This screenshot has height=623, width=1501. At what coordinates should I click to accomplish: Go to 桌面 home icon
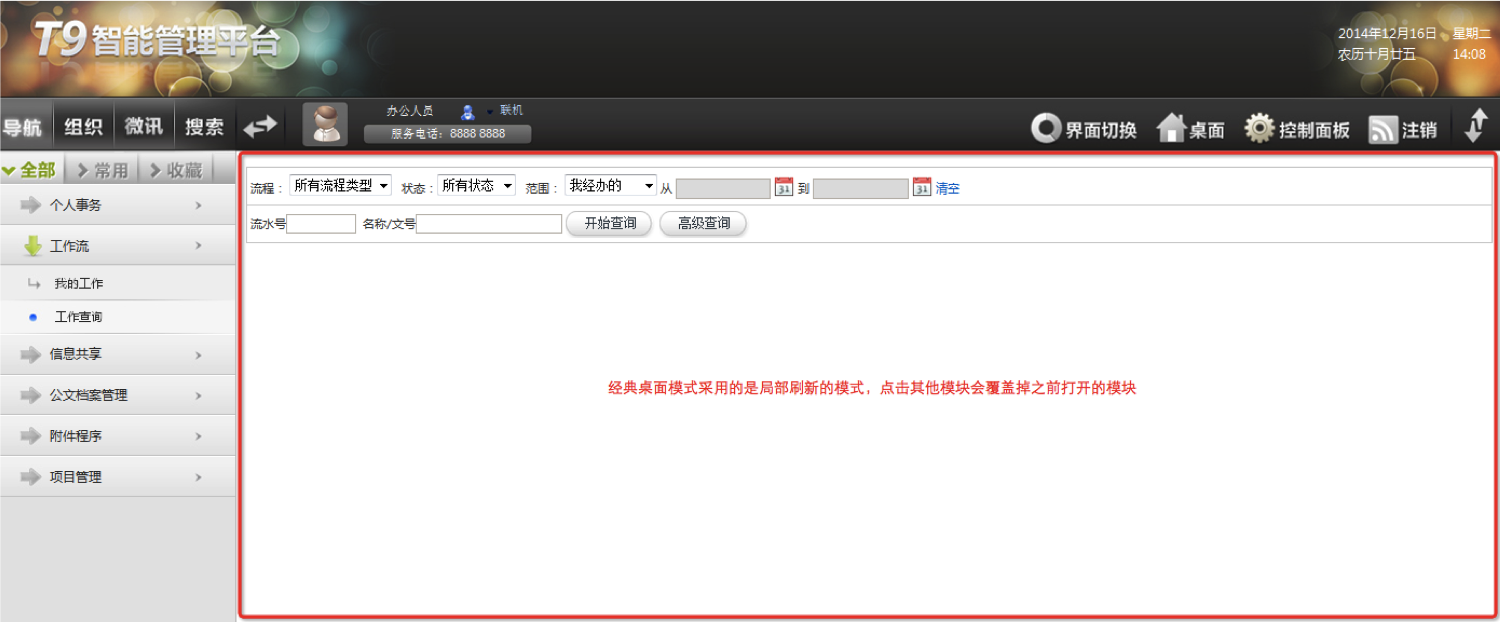click(1171, 129)
